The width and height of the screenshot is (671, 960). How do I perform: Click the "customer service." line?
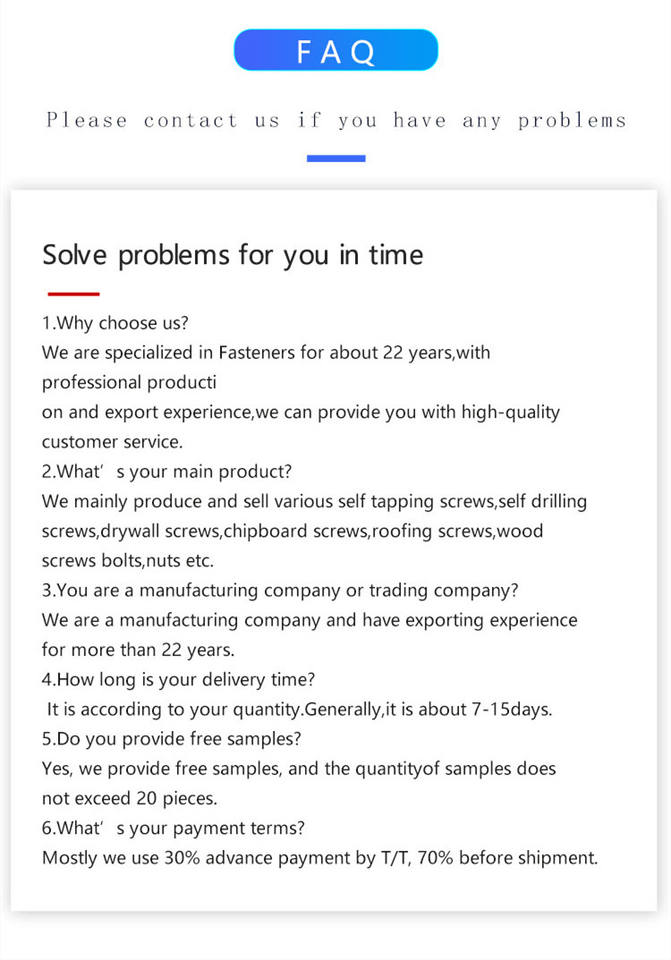click(113, 441)
